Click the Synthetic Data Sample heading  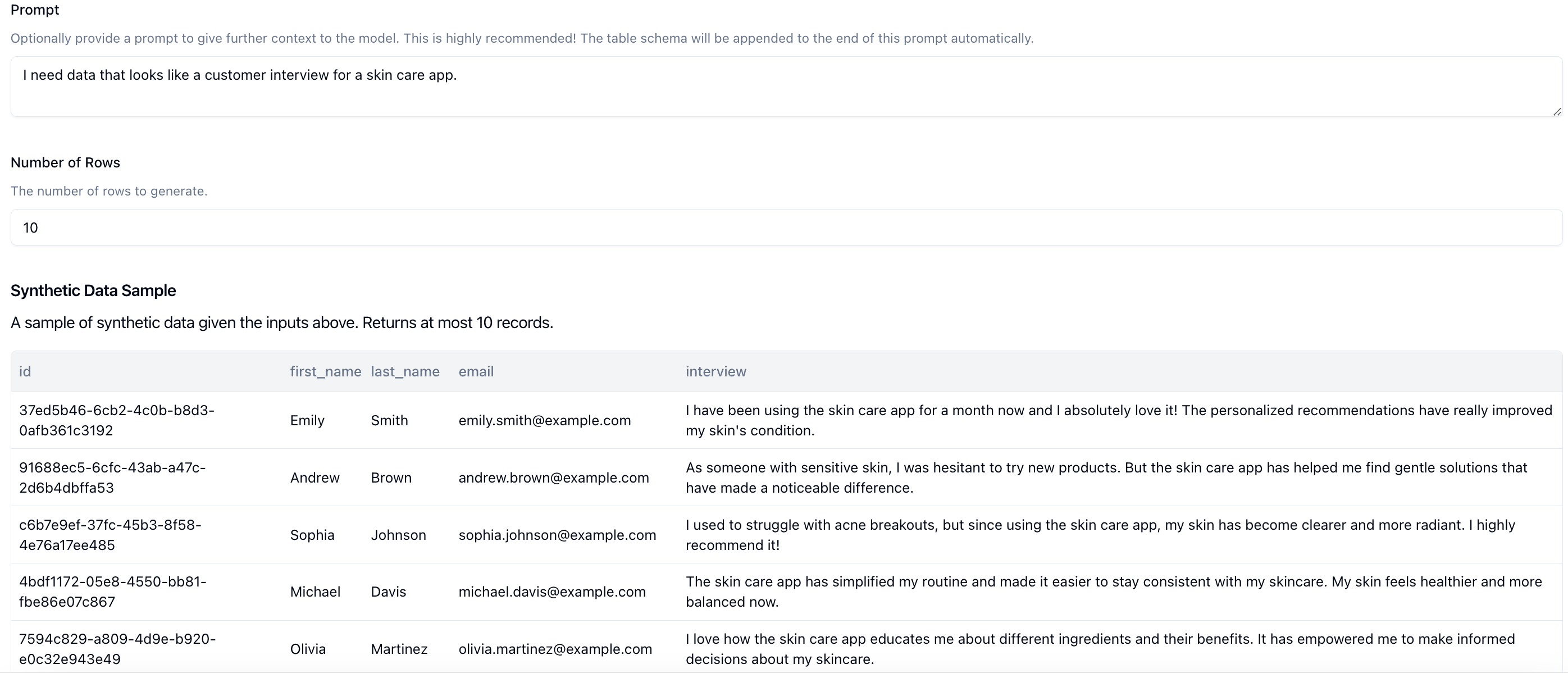tap(93, 290)
